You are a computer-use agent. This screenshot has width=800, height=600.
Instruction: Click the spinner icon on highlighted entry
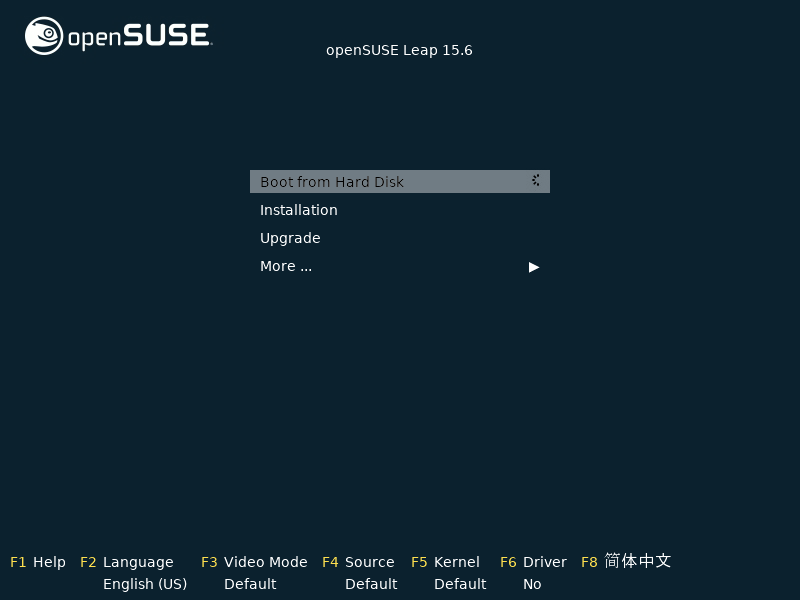535,180
